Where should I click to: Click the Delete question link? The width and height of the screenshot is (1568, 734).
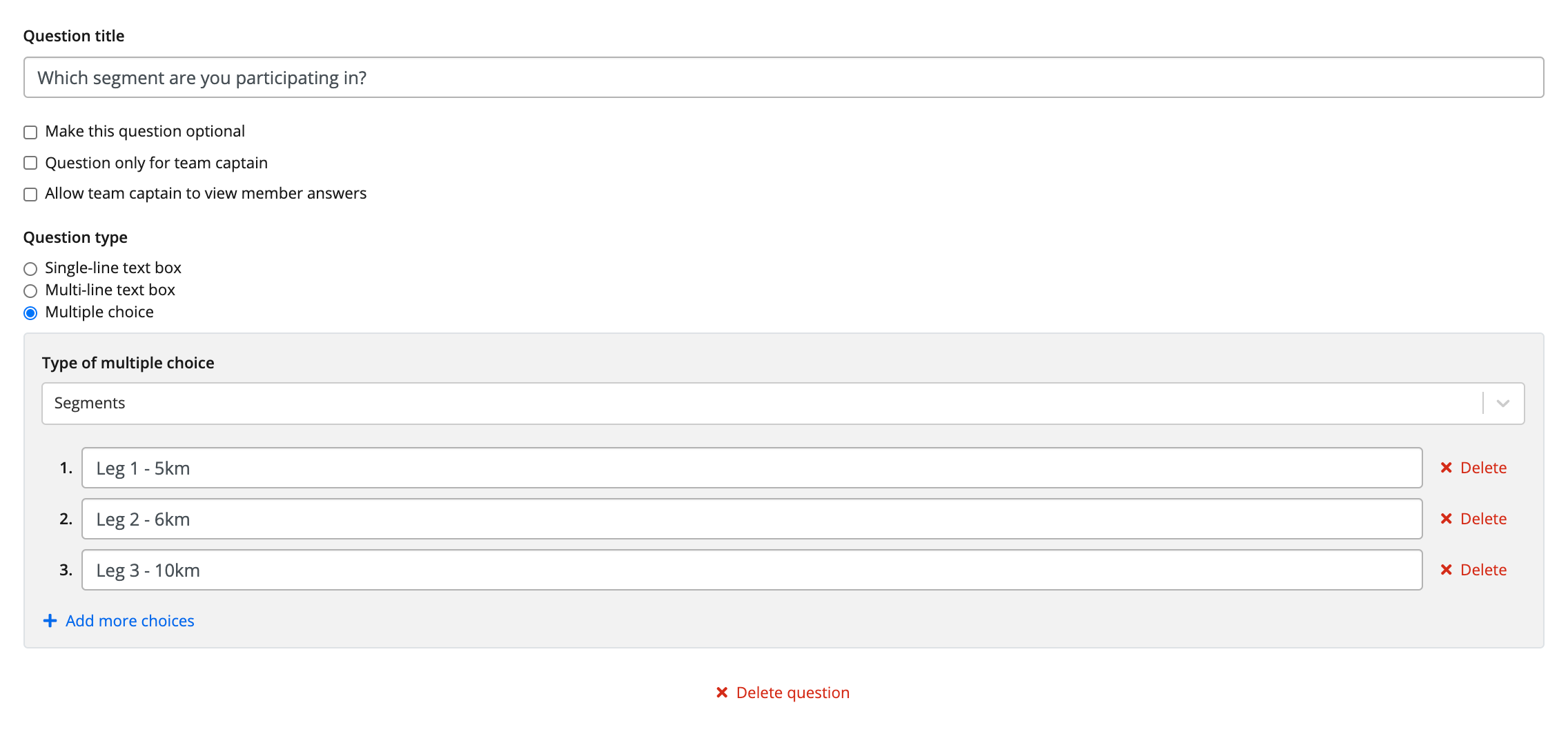792,693
